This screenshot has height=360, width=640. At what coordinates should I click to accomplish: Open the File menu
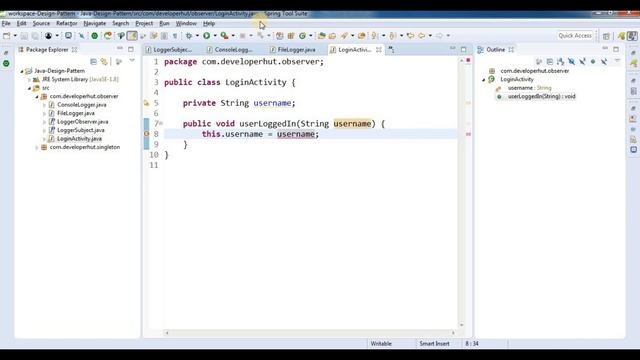(6, 24)
